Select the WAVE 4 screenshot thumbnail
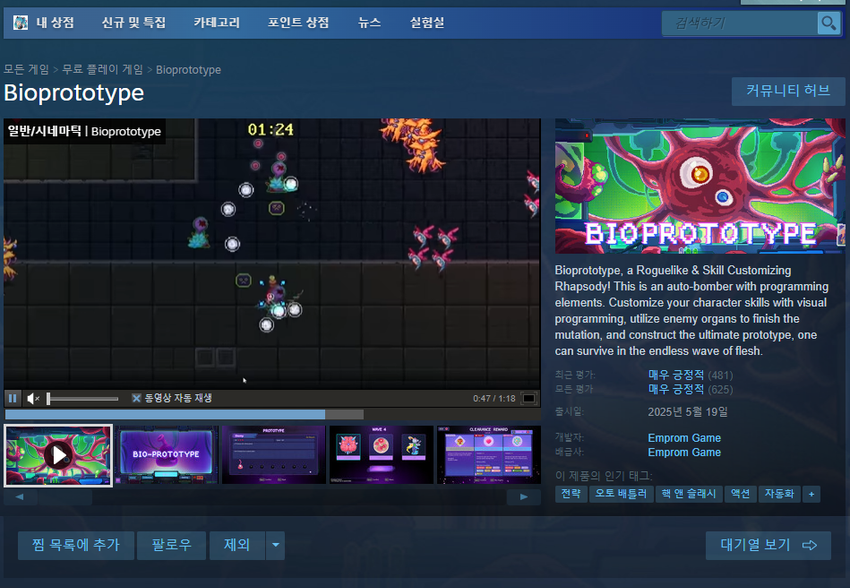Image resolution: width=850 pixels, height=588 pixels. click(x=381, y=455)
